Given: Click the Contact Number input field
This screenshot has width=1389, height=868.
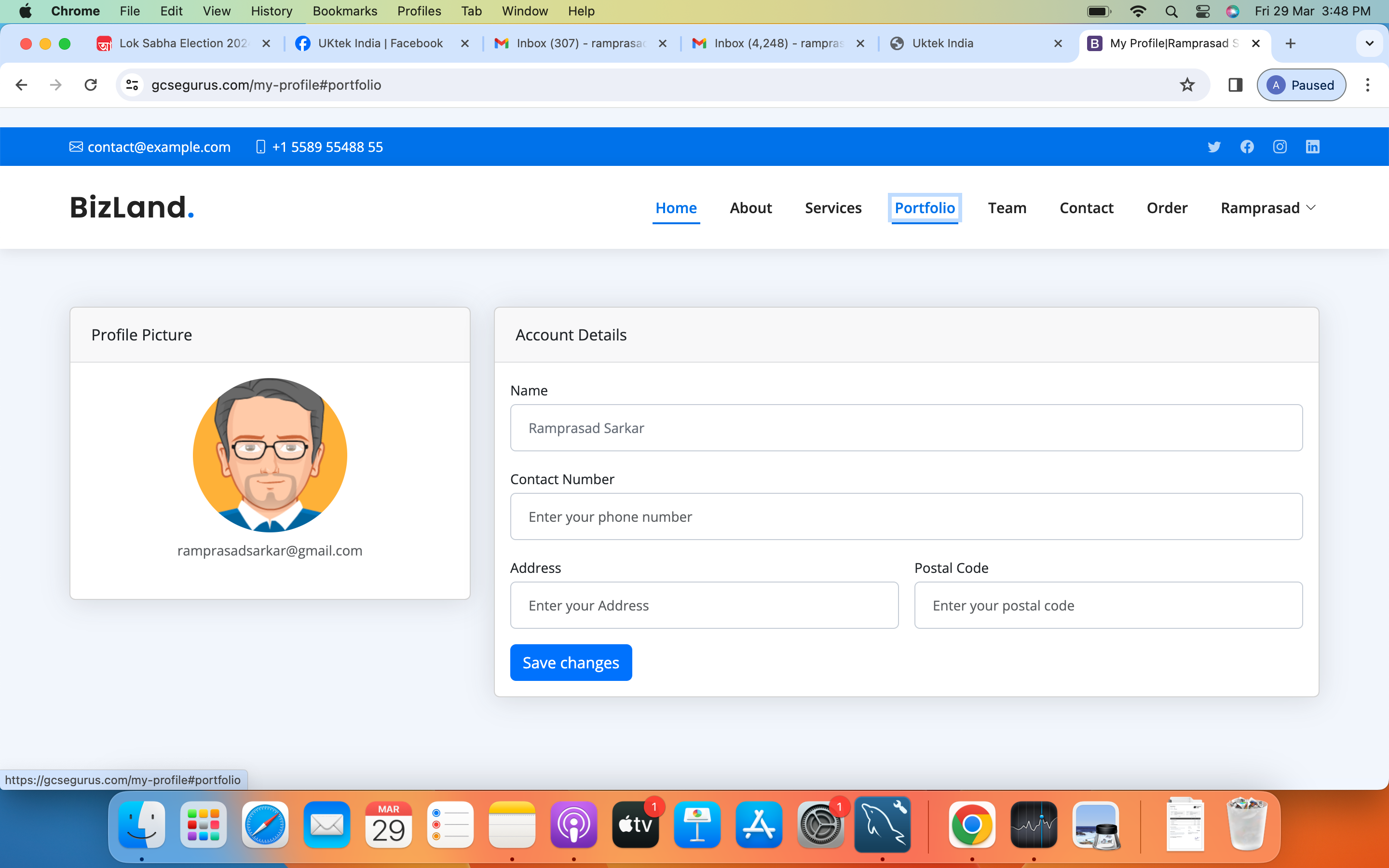Looking at the screenshot, I should (906, 516).
